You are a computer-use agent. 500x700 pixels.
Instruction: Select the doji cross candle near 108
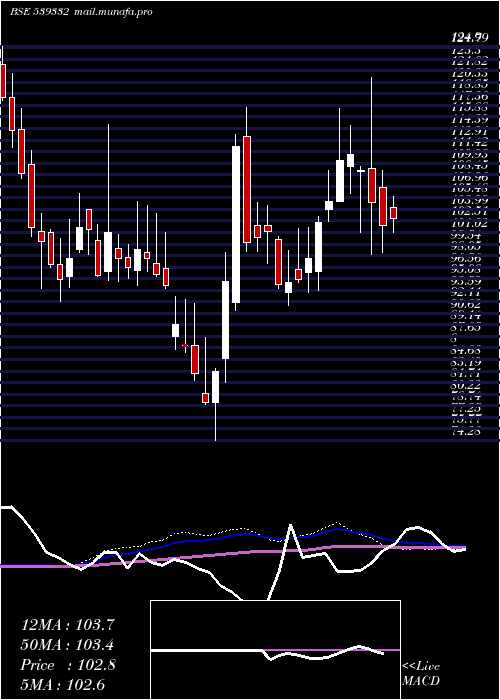point(361,171)
